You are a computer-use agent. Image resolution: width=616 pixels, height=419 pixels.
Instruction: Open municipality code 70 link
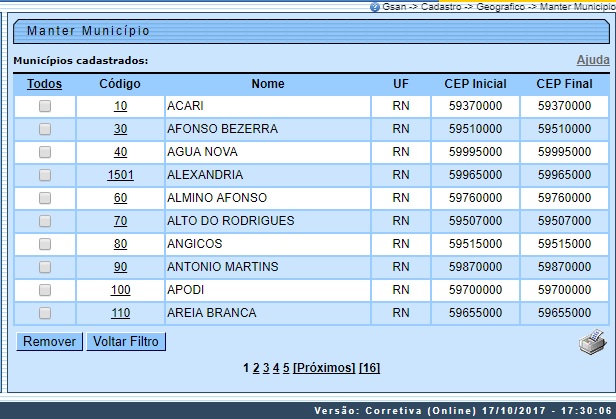[120, 221]
